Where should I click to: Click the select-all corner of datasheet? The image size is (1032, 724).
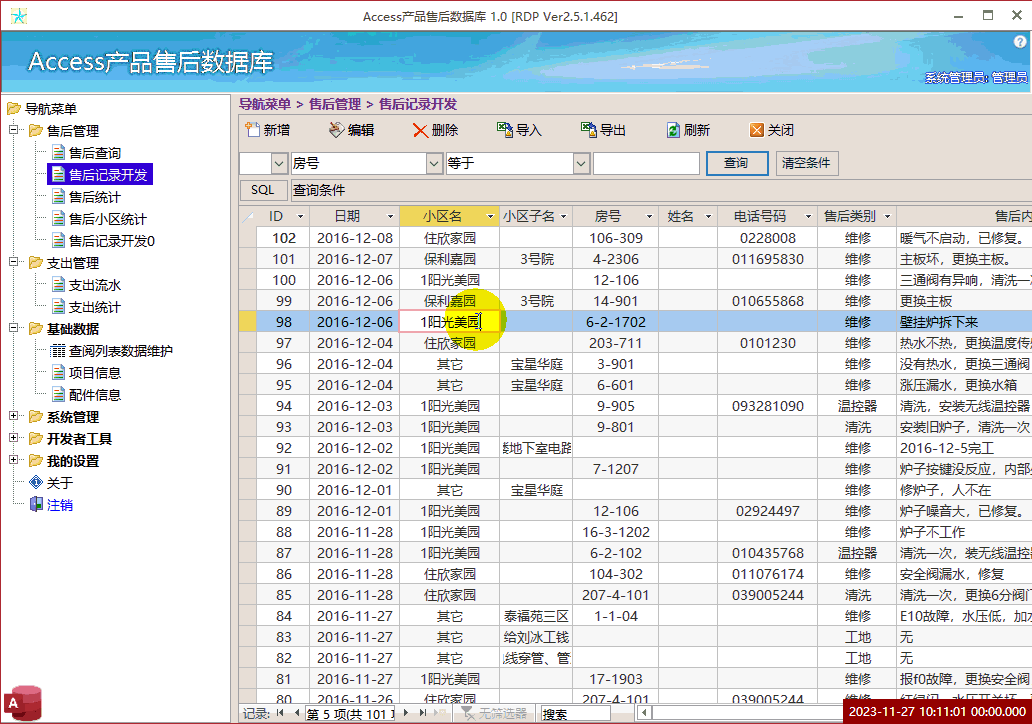[247, 217]
